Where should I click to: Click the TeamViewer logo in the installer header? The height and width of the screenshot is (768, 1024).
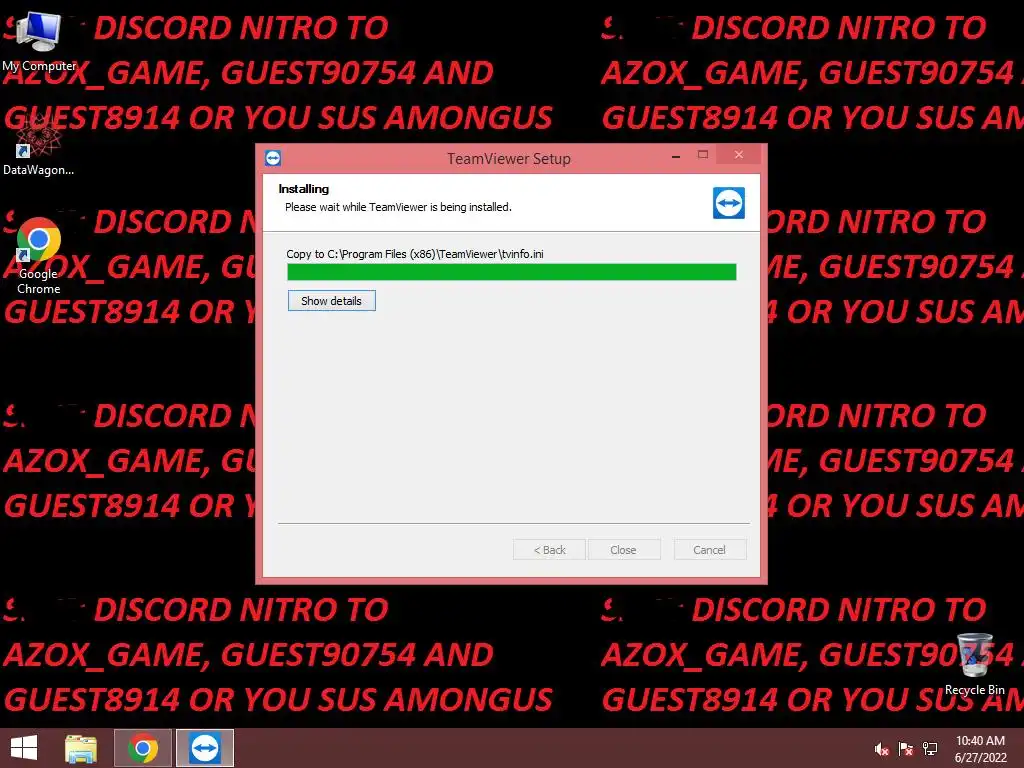point(729,202)
